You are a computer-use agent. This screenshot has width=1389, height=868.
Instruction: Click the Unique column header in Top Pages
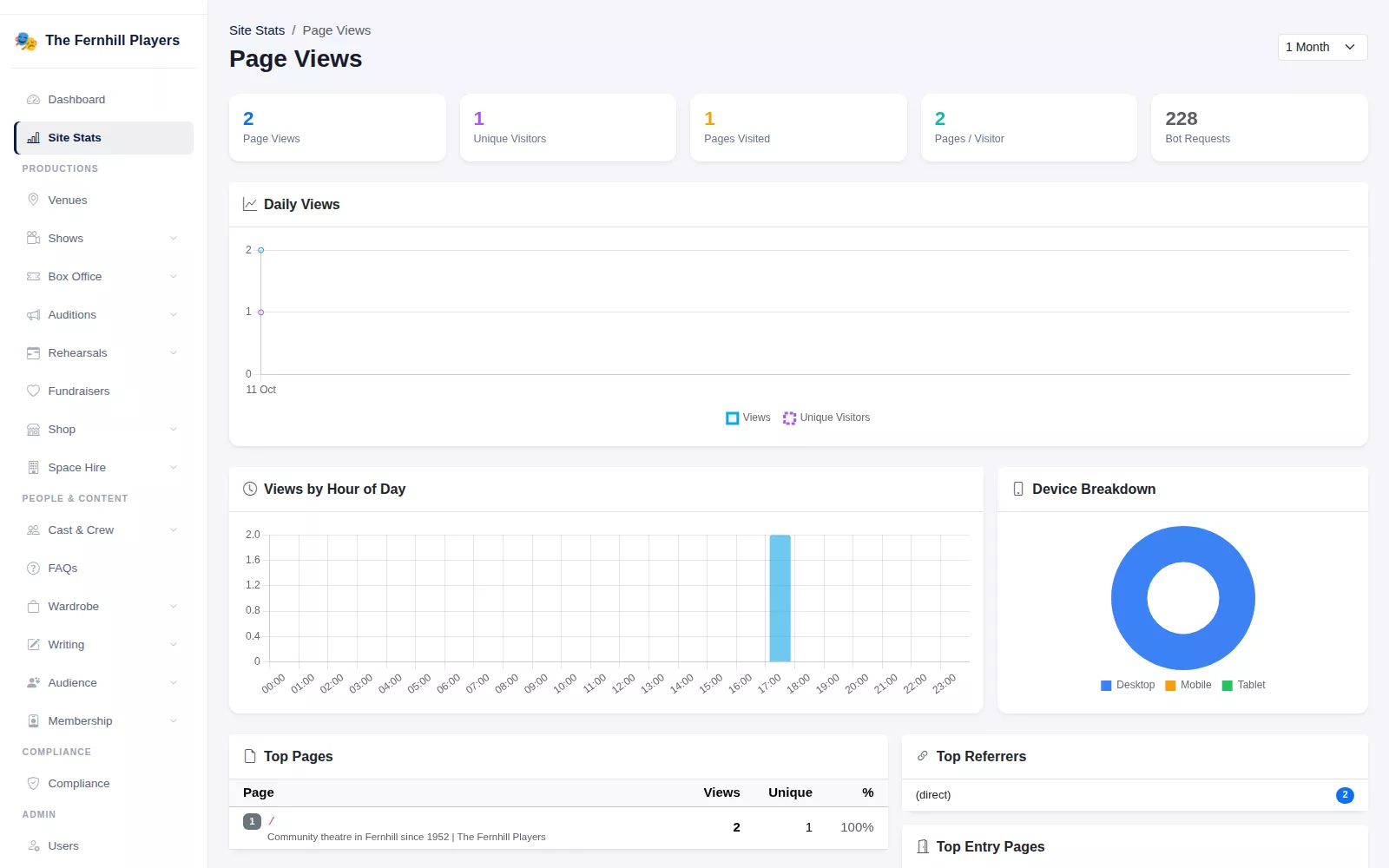790,792
